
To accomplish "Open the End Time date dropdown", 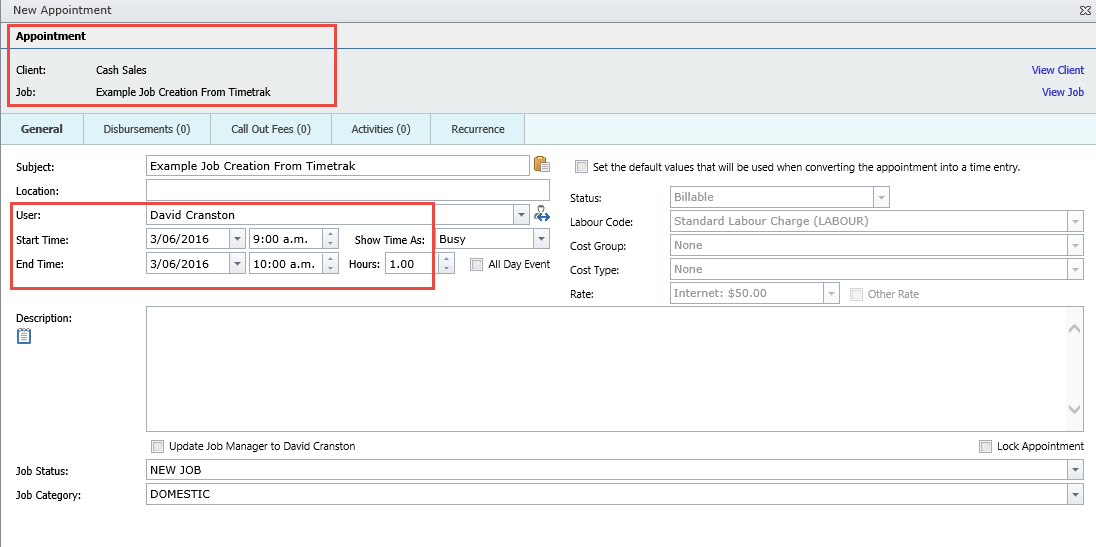I will [x=238, y=263].
